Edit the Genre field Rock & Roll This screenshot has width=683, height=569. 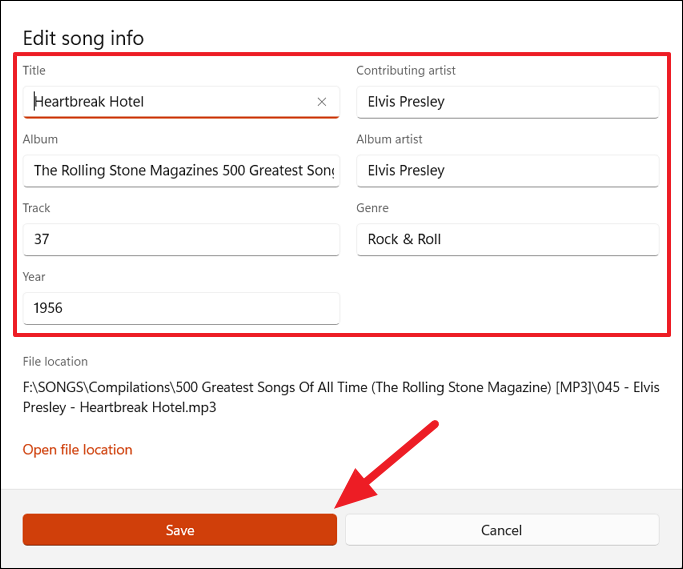[507, 240]
